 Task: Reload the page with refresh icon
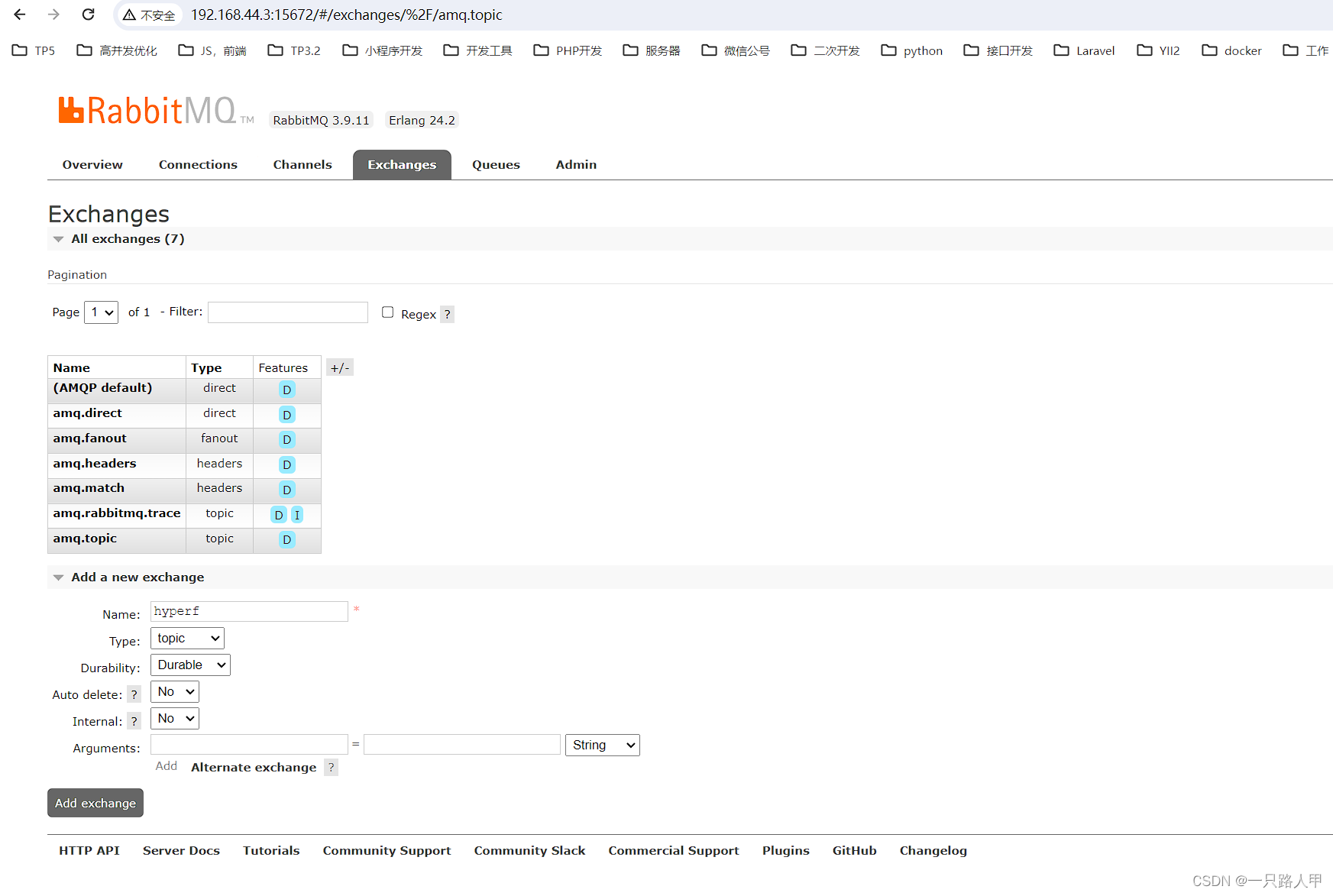[89, 15]
